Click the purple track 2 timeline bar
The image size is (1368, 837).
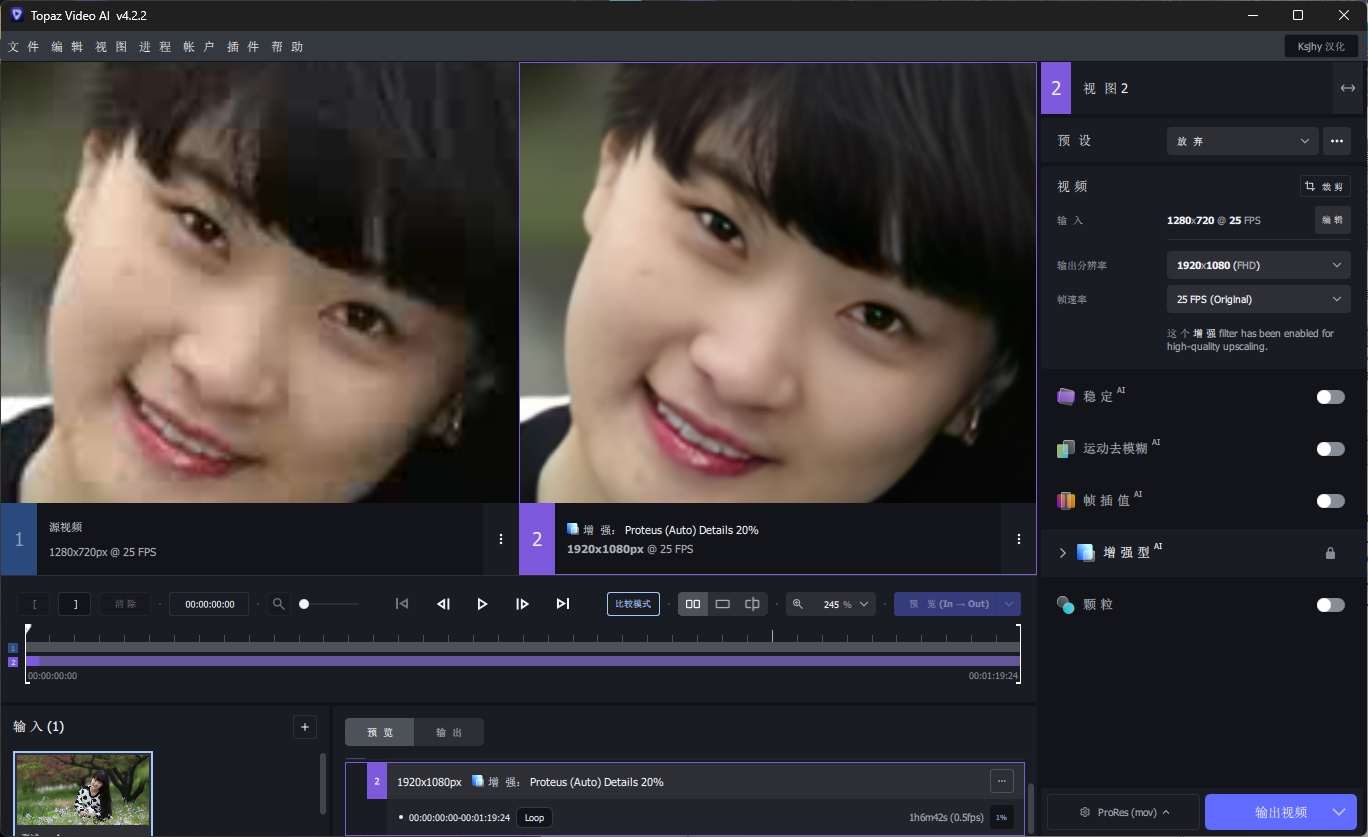523,661
